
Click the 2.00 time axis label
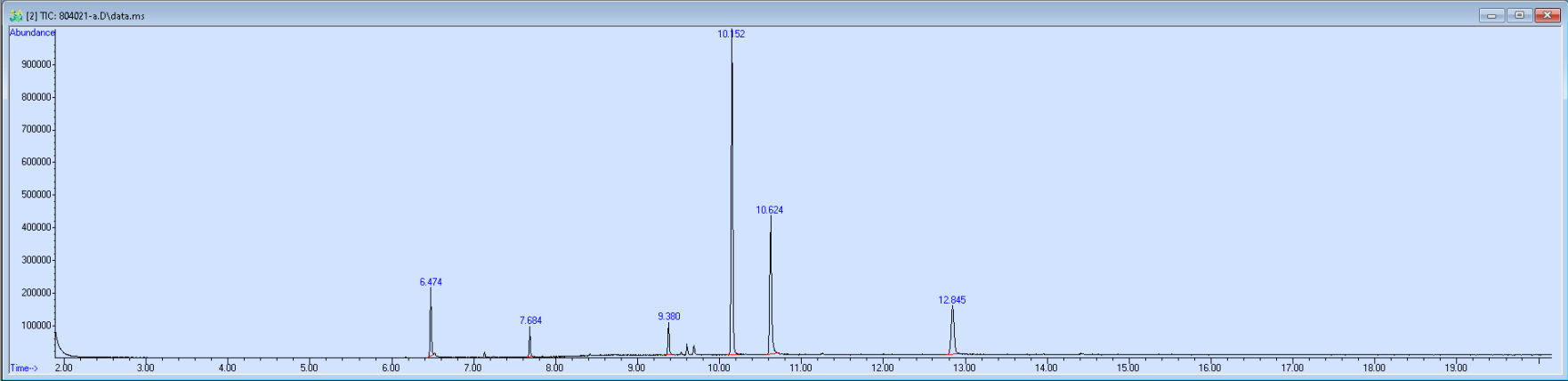[x=64, y=368]
